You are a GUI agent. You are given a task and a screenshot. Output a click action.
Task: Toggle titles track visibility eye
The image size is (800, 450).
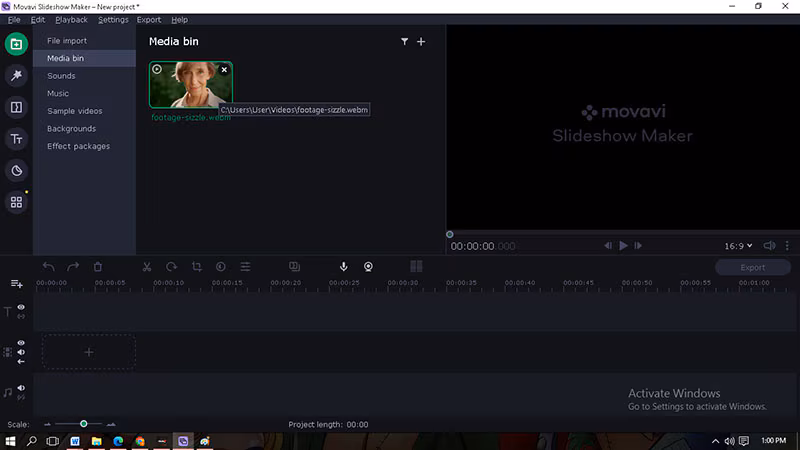21,307
